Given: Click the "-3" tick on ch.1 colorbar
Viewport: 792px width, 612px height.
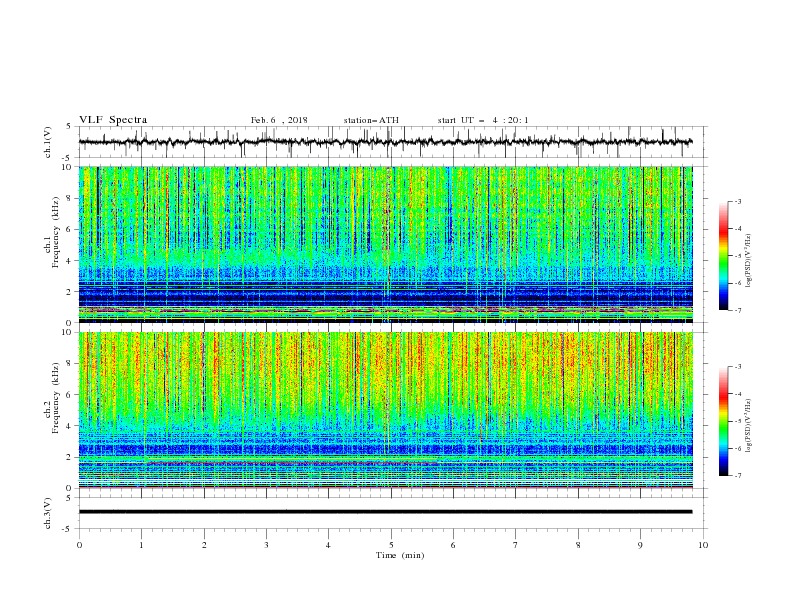Looking at the screenshot, I should tap(737, 201).
